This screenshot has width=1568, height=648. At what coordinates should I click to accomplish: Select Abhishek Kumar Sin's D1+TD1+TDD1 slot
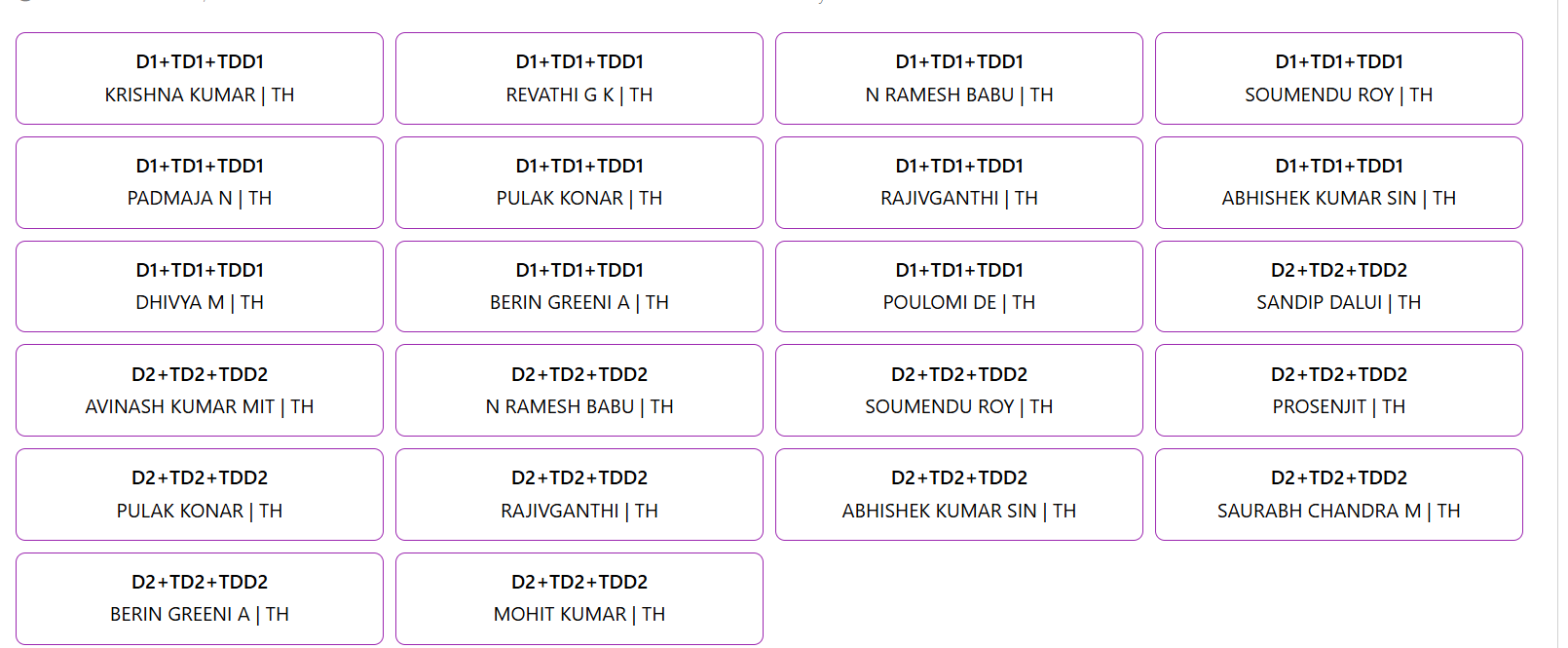tap(1339, 183)
